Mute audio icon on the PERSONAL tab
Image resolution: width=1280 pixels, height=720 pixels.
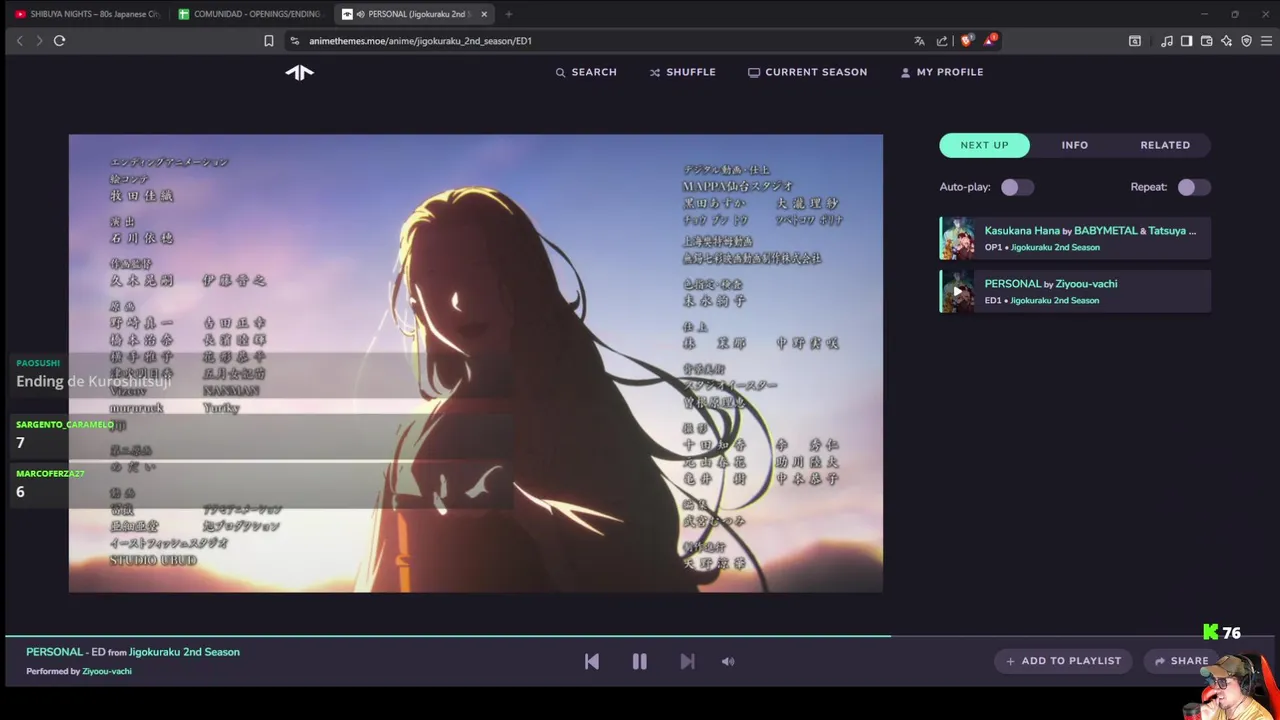[359, 14]
